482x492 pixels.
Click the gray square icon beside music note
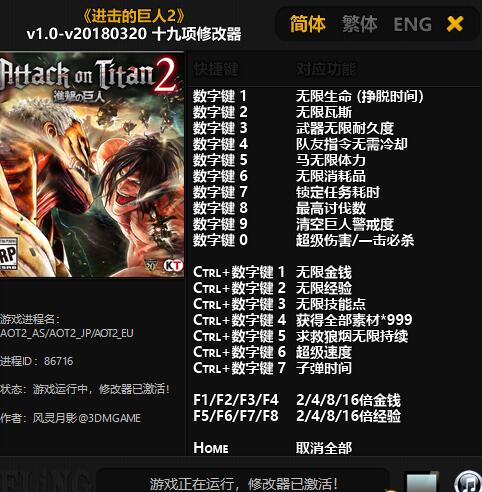click(x=421, y=483)
